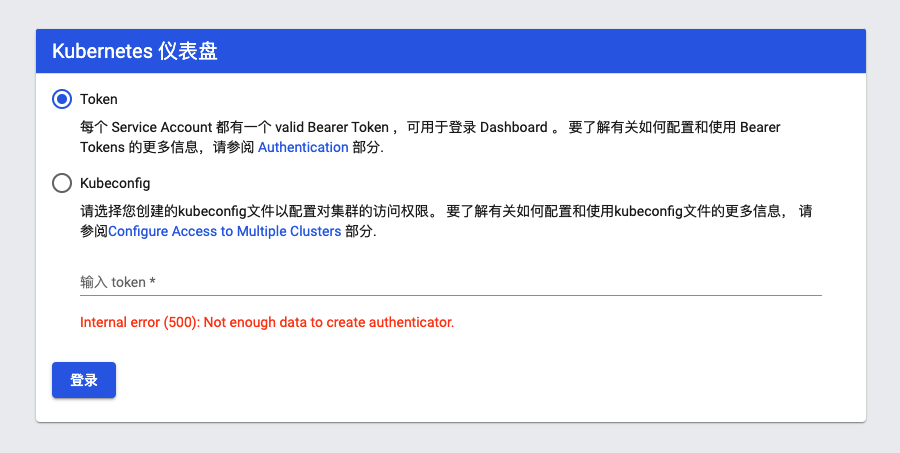900x453 pixels.
Task: Select the Kubeconfig radio button
Action: pos(62,183)
